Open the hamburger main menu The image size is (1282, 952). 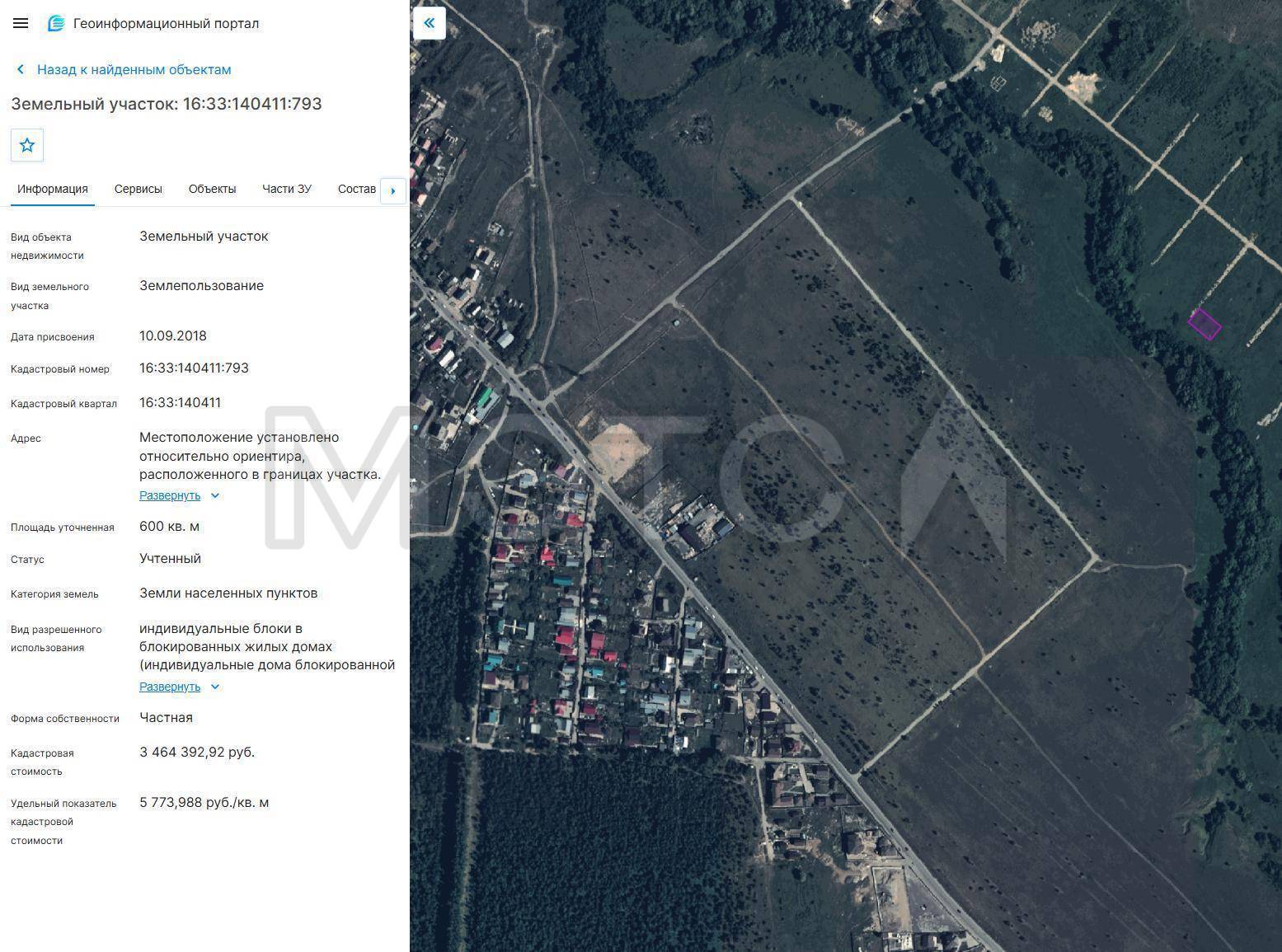(x=21, y=23)
